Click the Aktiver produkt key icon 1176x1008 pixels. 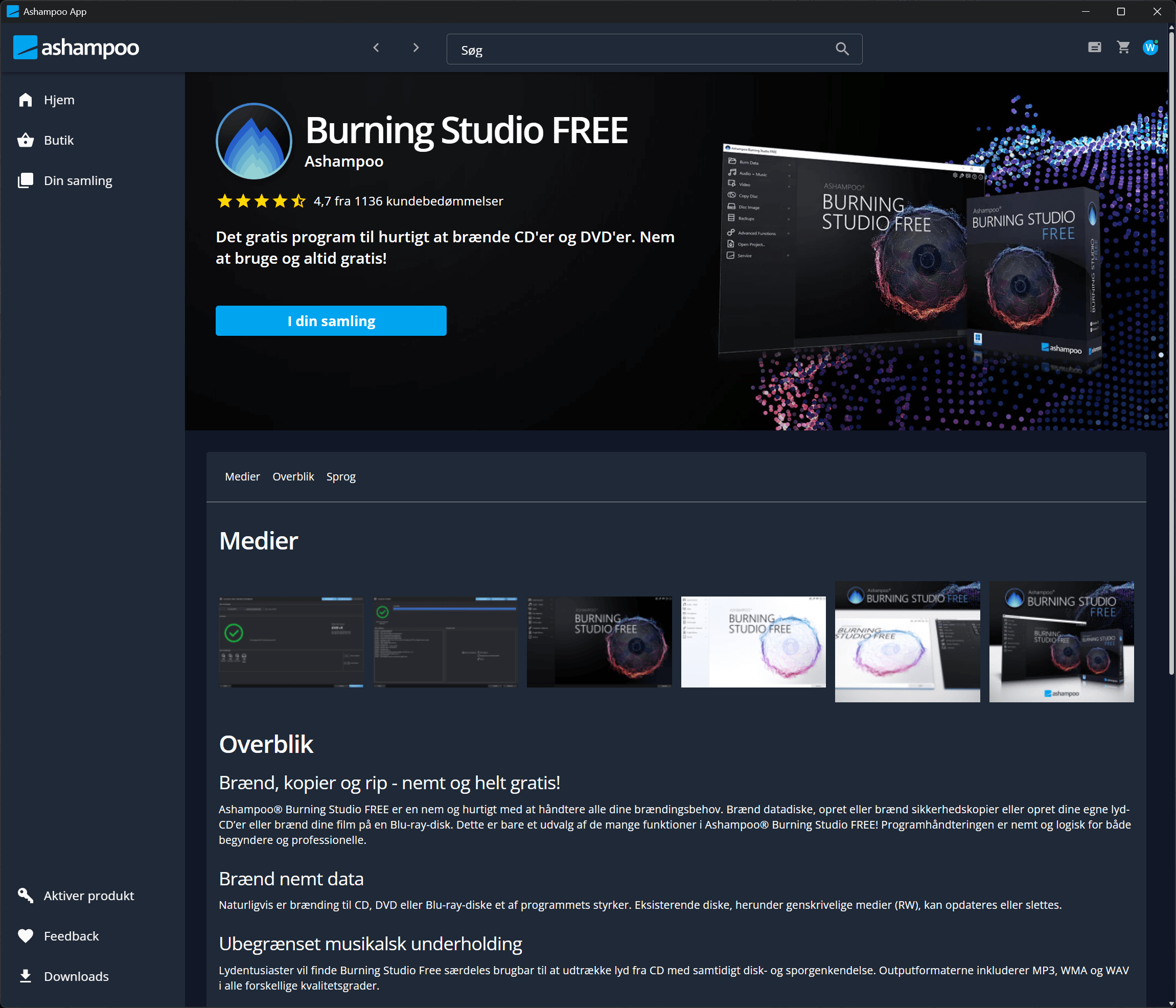(26, 896)
